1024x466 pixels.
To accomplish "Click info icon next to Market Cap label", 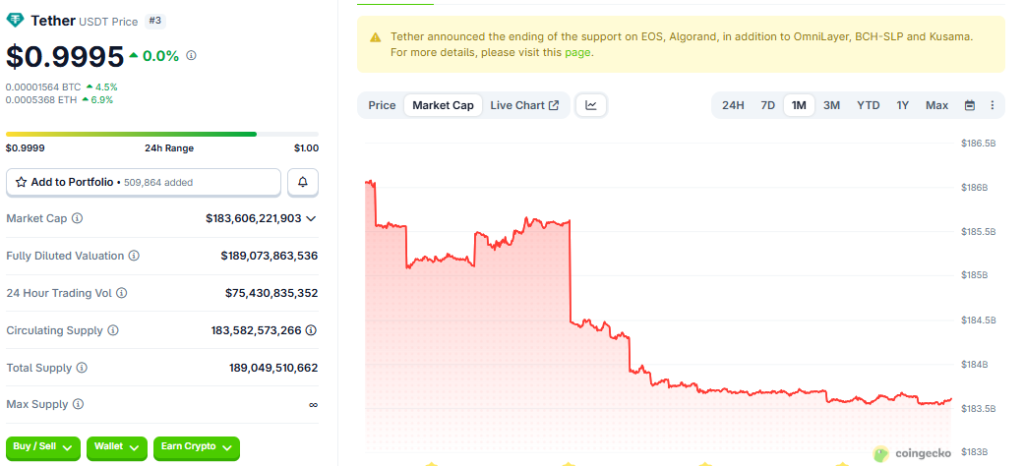I will [77, 218].
